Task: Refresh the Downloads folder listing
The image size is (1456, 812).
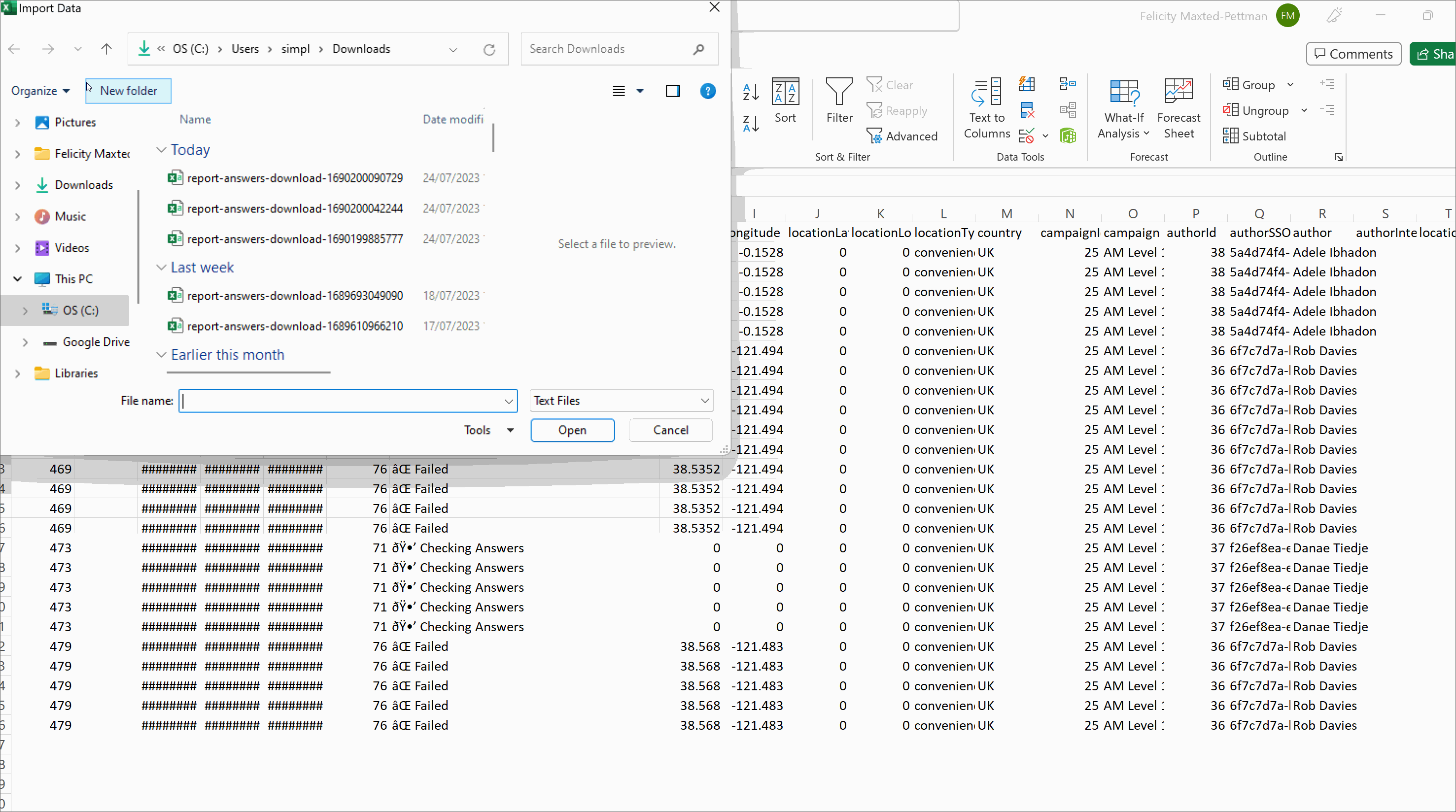Action: pos(489,49)
